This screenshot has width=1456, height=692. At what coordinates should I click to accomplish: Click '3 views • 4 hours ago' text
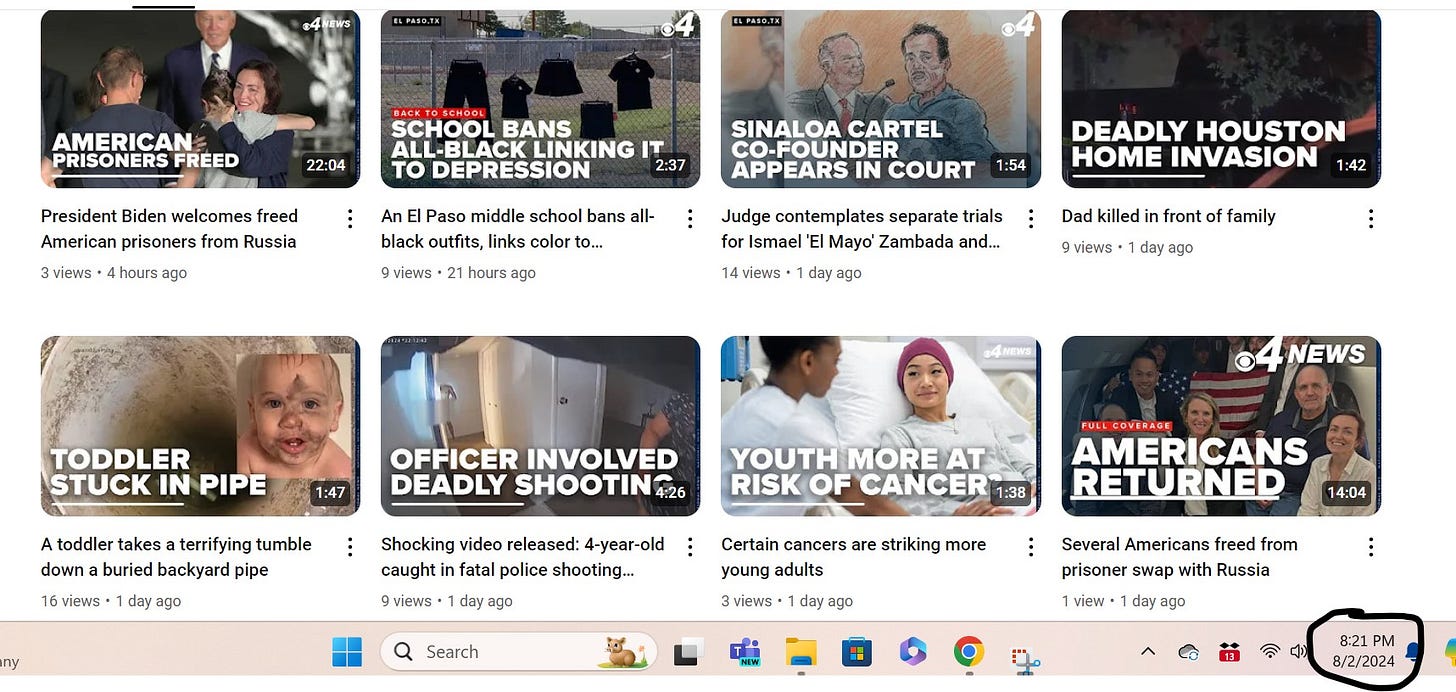114,273
